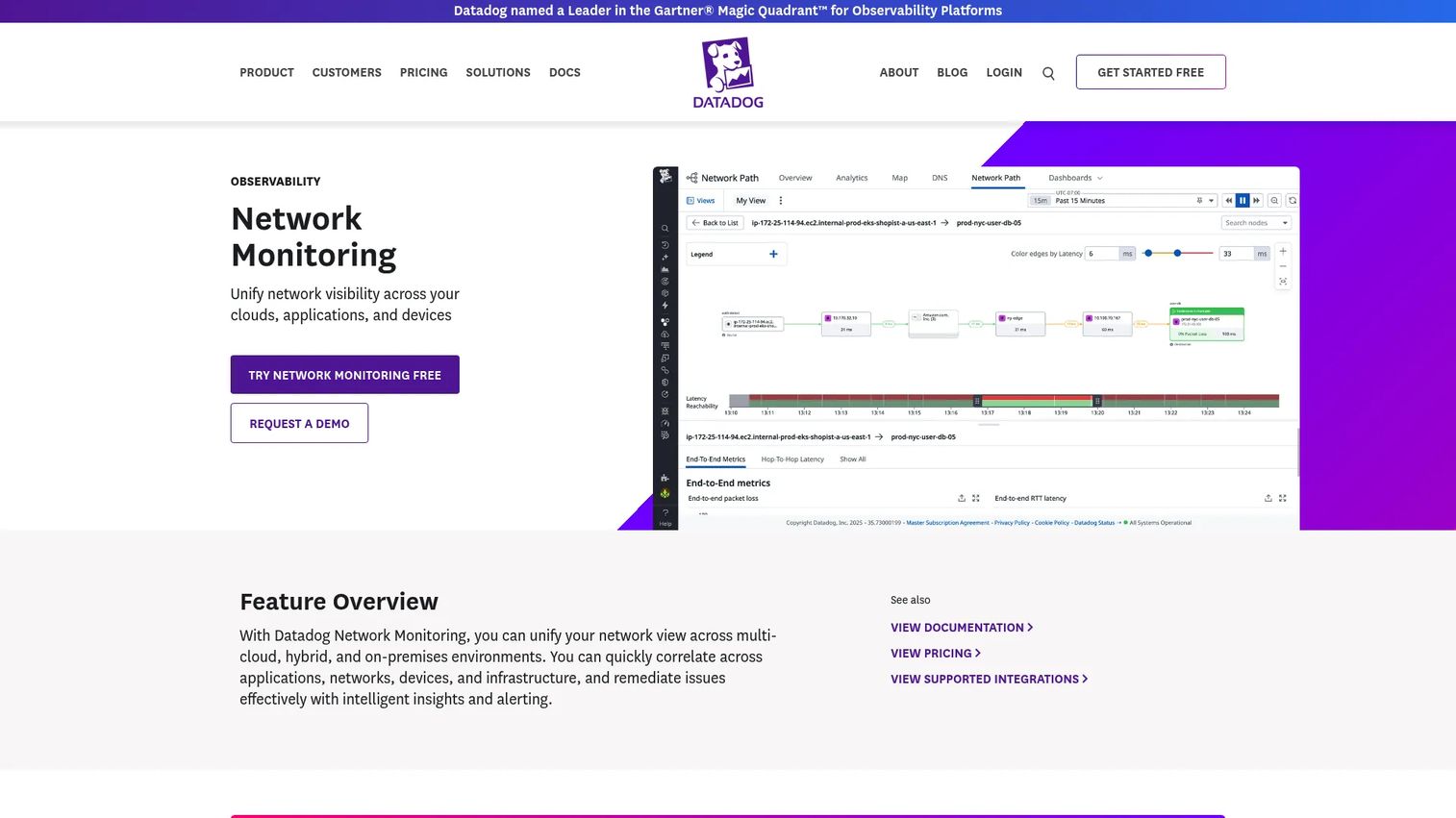
Task: Expand End-to-end packet loss graph to fullscreen
Action: pyautogui.click(x=976, y=498)
